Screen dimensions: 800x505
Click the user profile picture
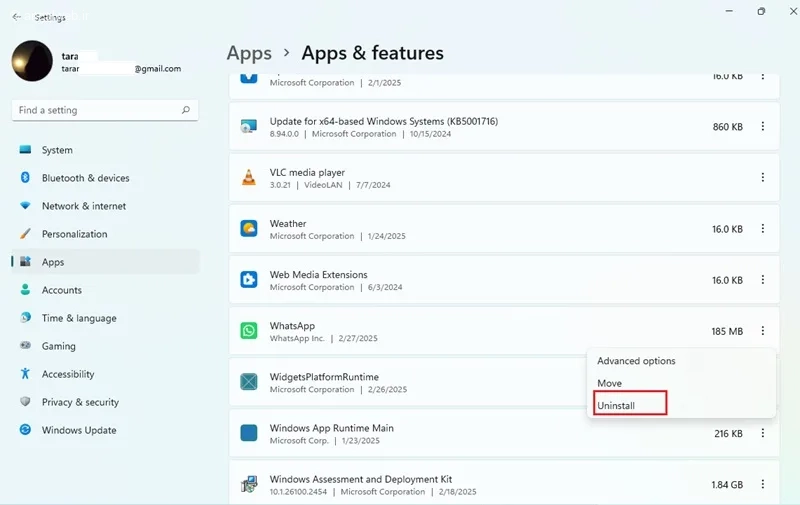point(32,61)
